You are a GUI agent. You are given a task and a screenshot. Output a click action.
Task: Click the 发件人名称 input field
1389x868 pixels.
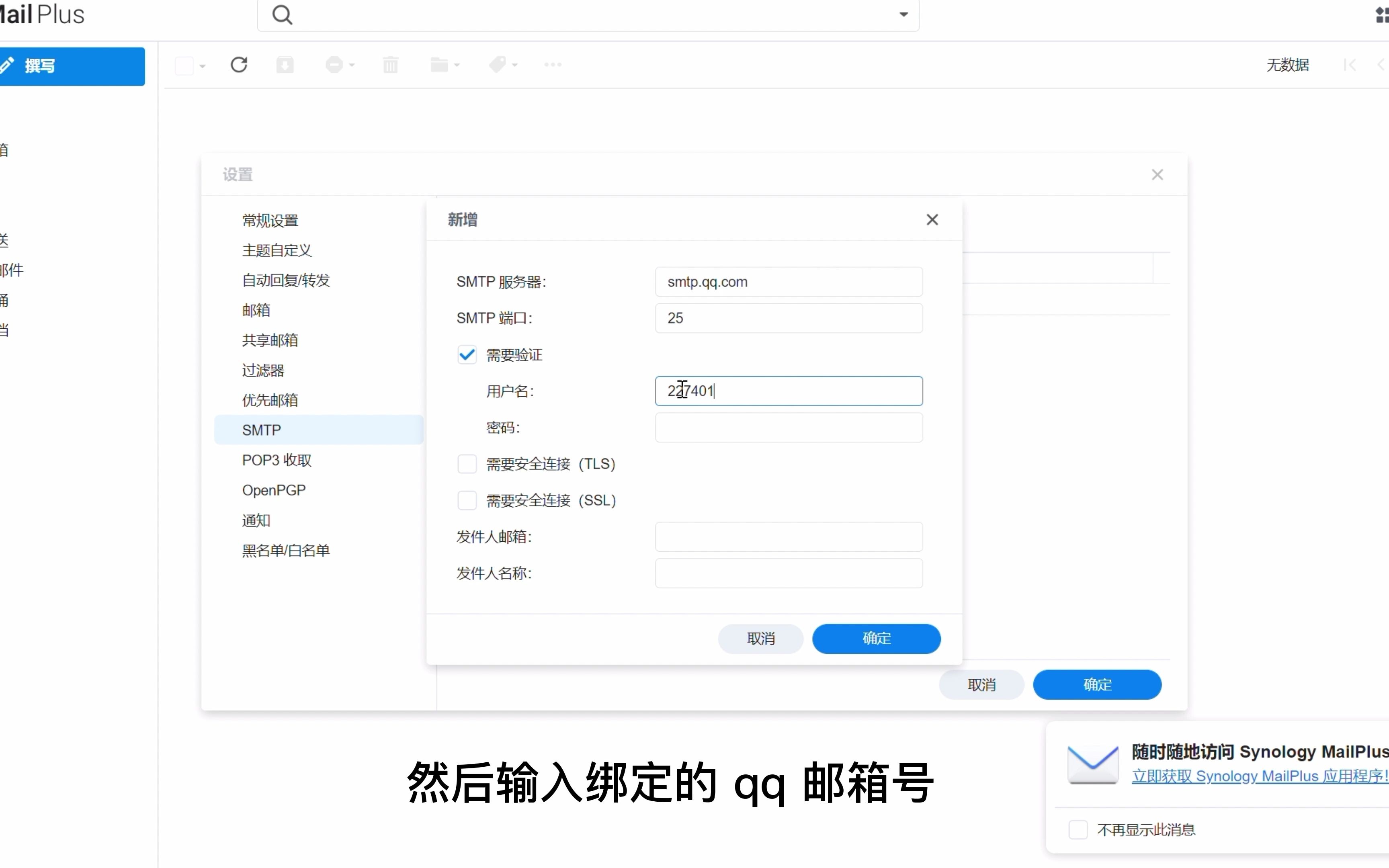point(789,573)
